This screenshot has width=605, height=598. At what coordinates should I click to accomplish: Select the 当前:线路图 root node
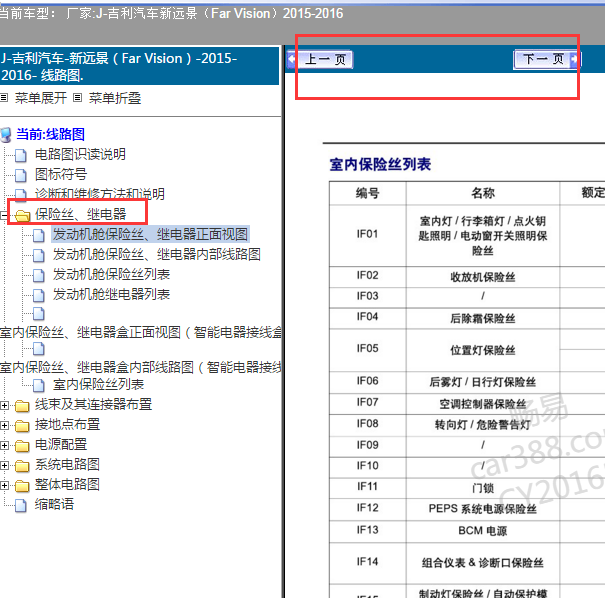(50, 134)
